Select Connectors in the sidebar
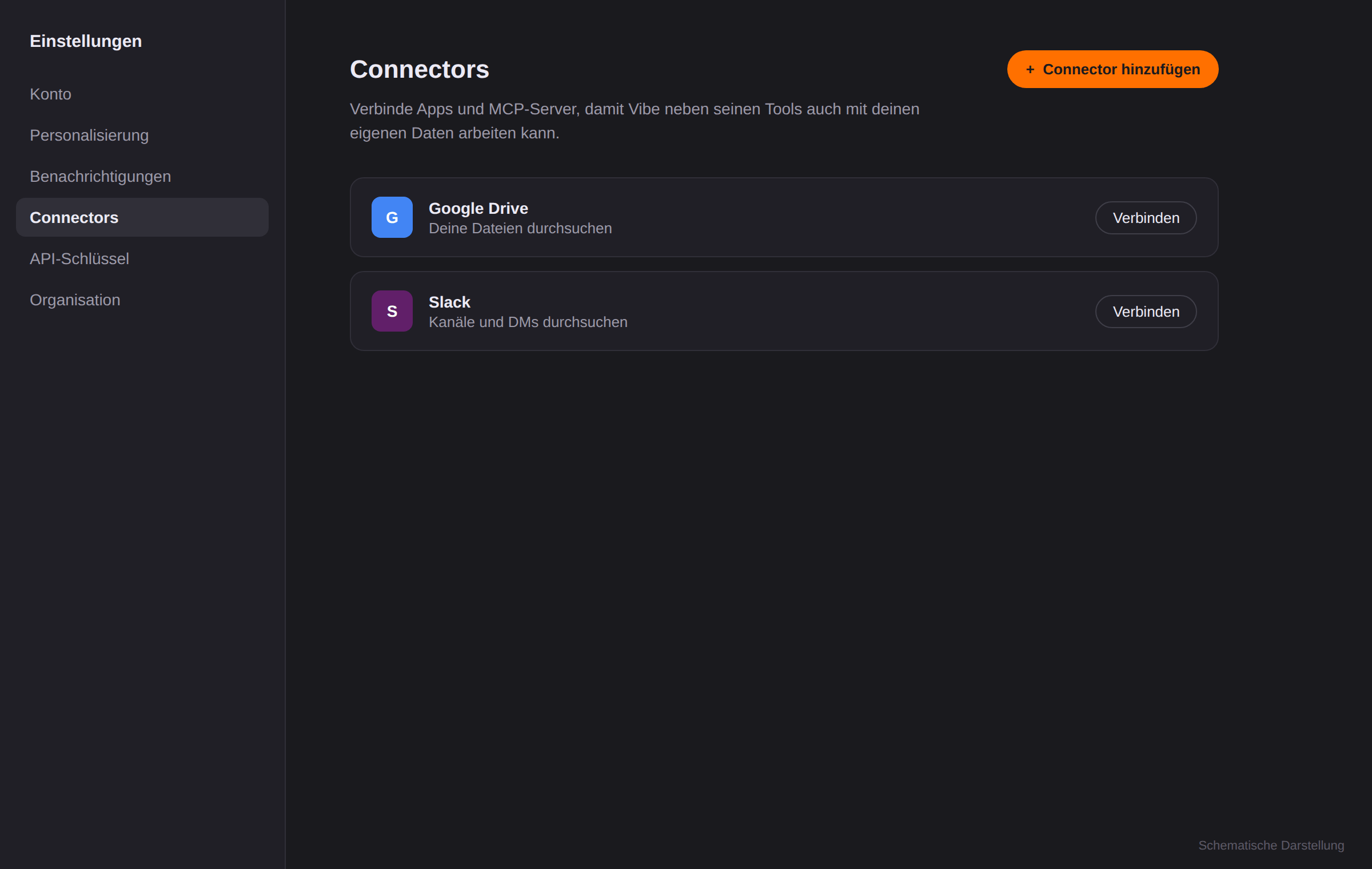The height and width of the screenshot is (869, 1372). point(142,218)
